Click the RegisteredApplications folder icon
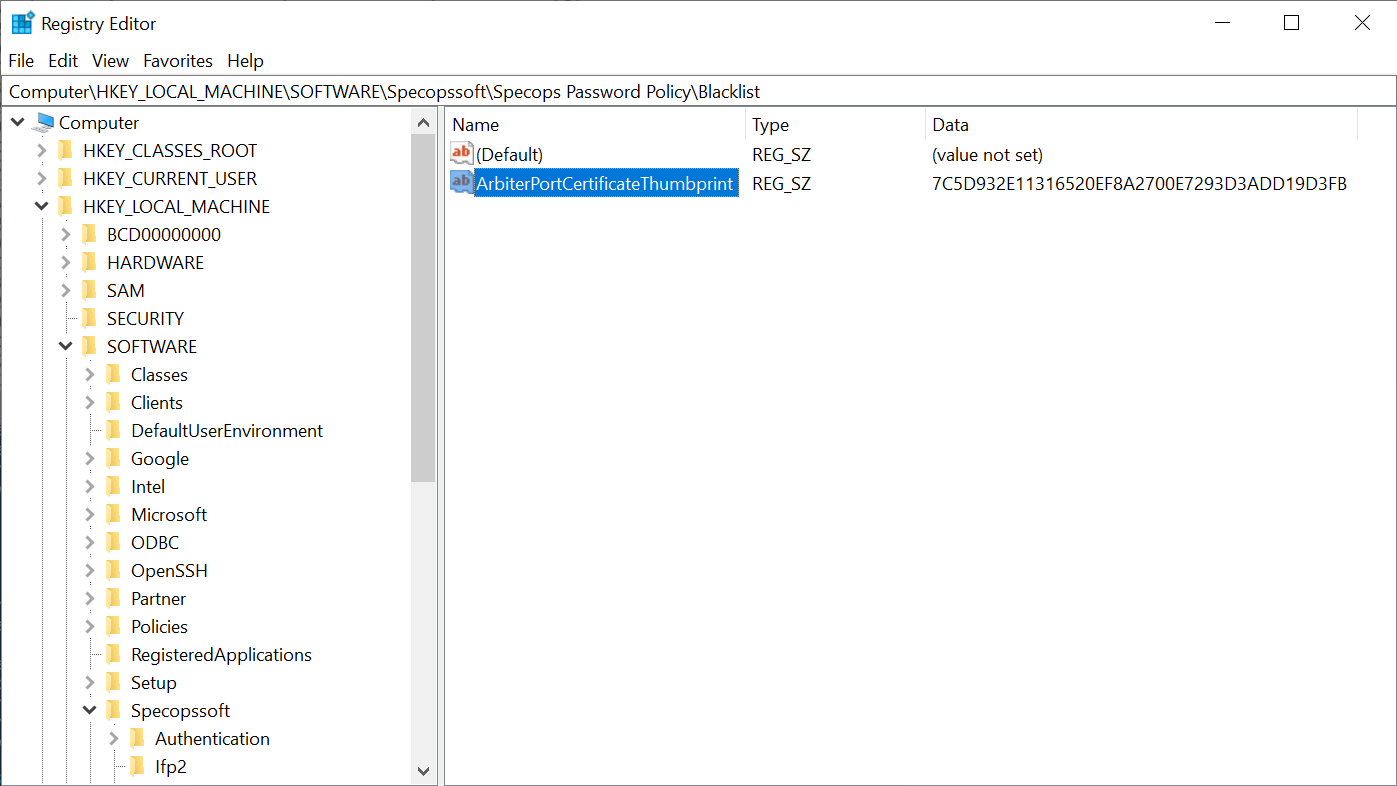The width and height of the screenshot is (1397, 786). click(114, 655)
